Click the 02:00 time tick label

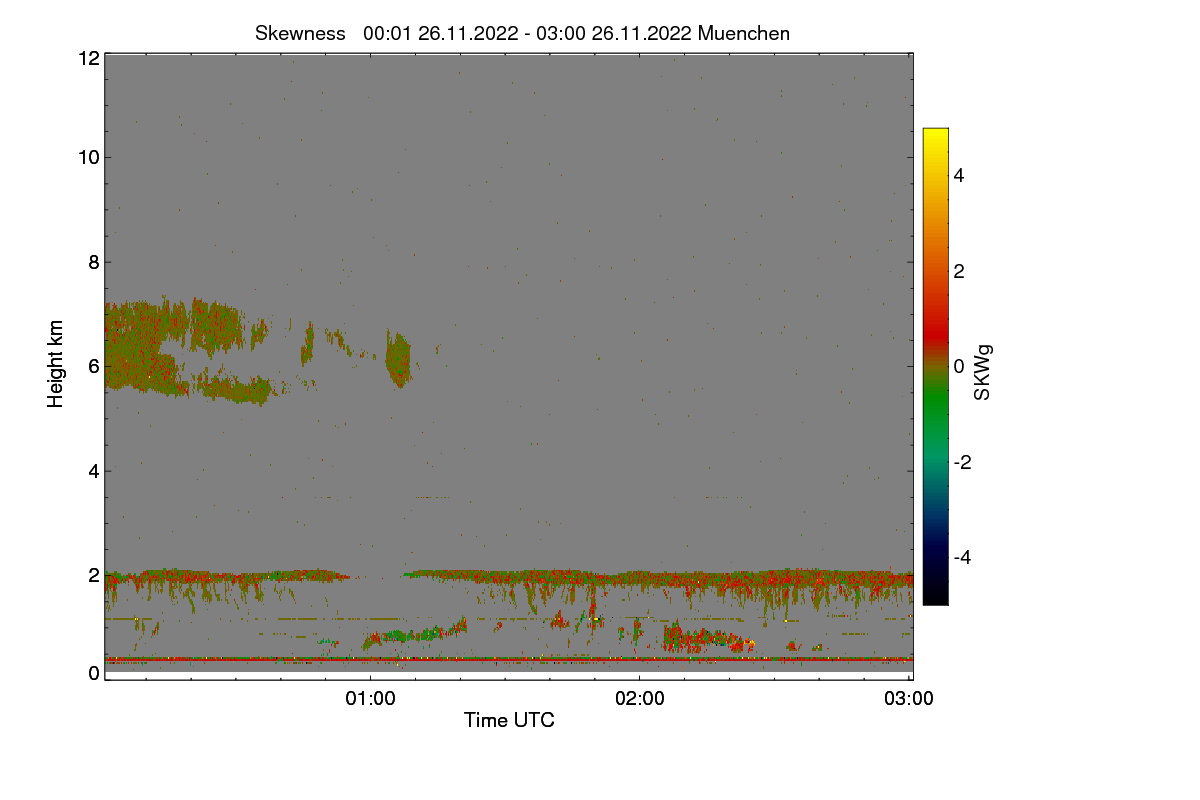[640, 699]
